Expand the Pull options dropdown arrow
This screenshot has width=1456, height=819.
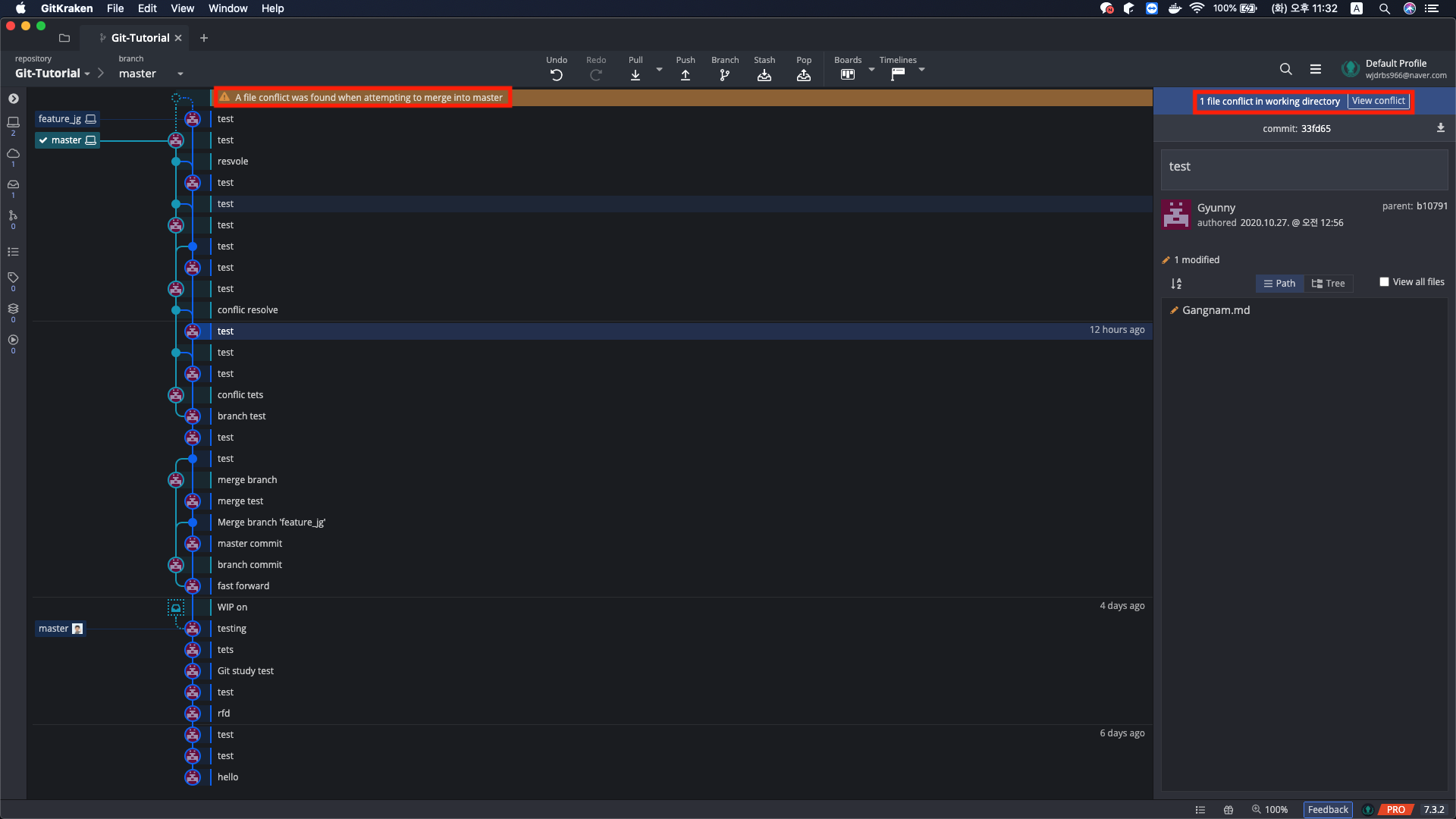tap(659, 69)
